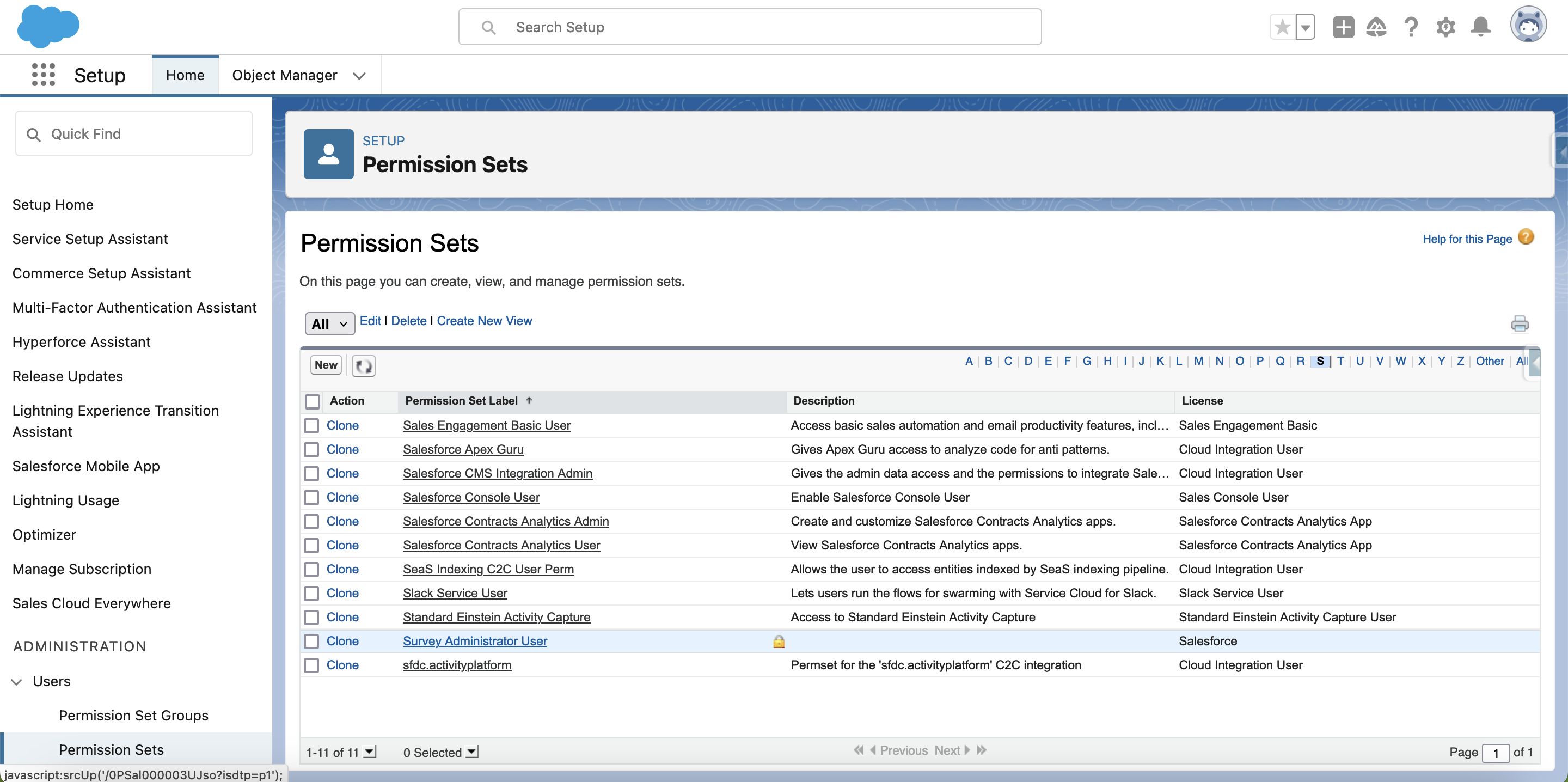The width and height of the screenshot is (1568, 782).
Task: Collapse the Users section in sidebar
Action: (x=17, y=681)
